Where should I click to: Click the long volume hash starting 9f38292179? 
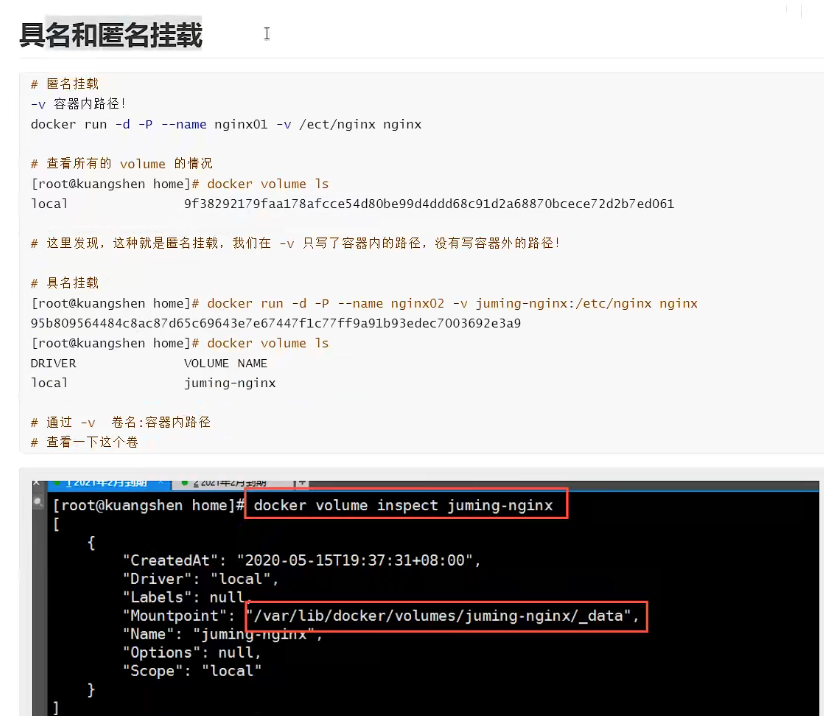click(429, 203)
